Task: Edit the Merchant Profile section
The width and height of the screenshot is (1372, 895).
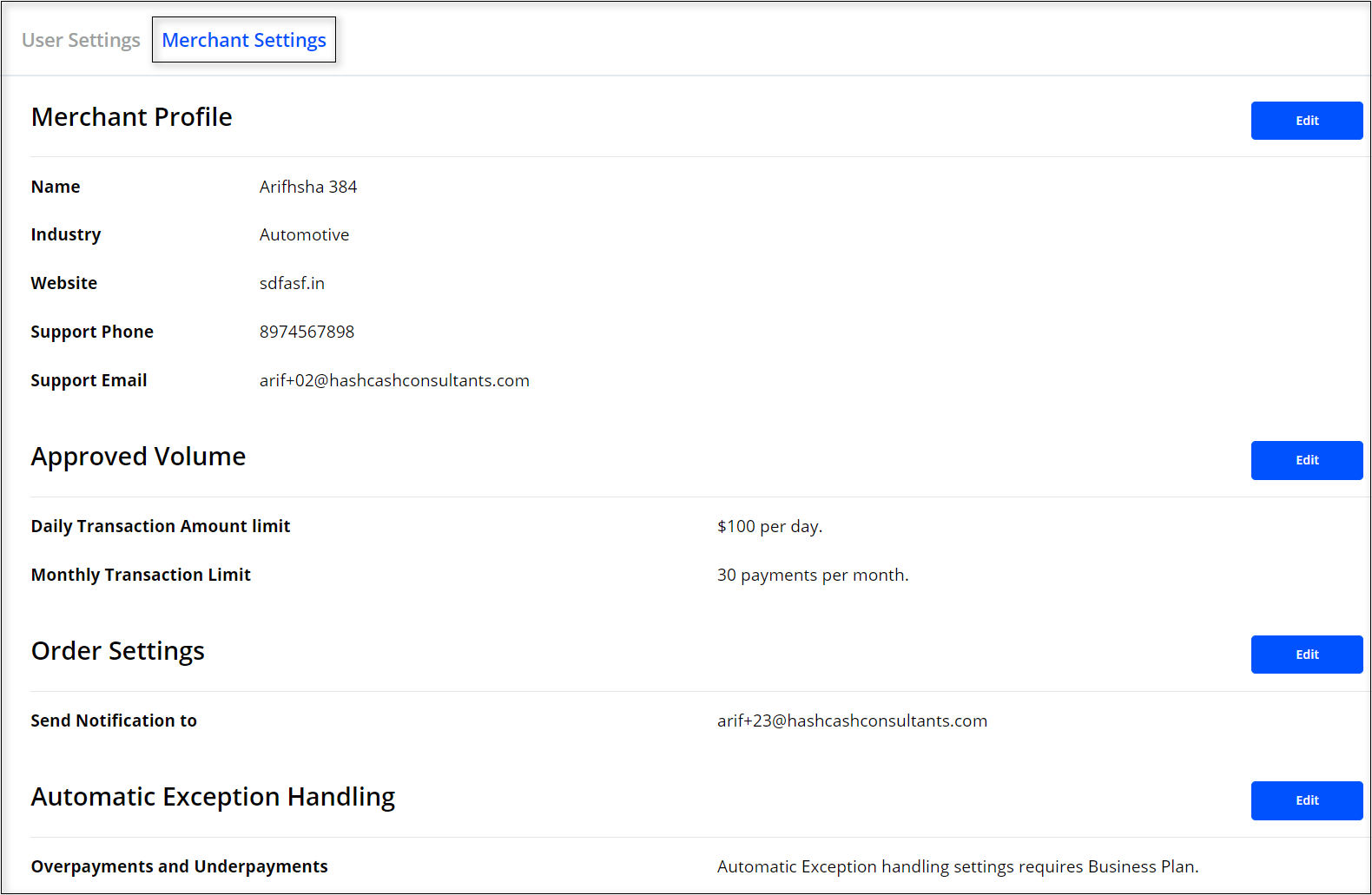Action: point(1306,121)
